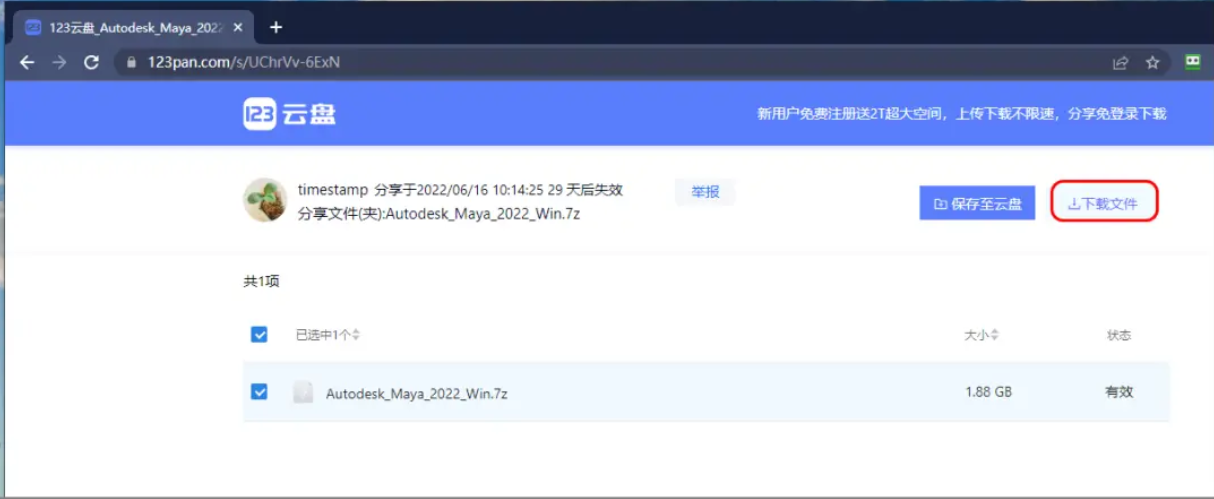Reload the page with refresh icon
Screen dimensions: 1214x499
[91, 62]
